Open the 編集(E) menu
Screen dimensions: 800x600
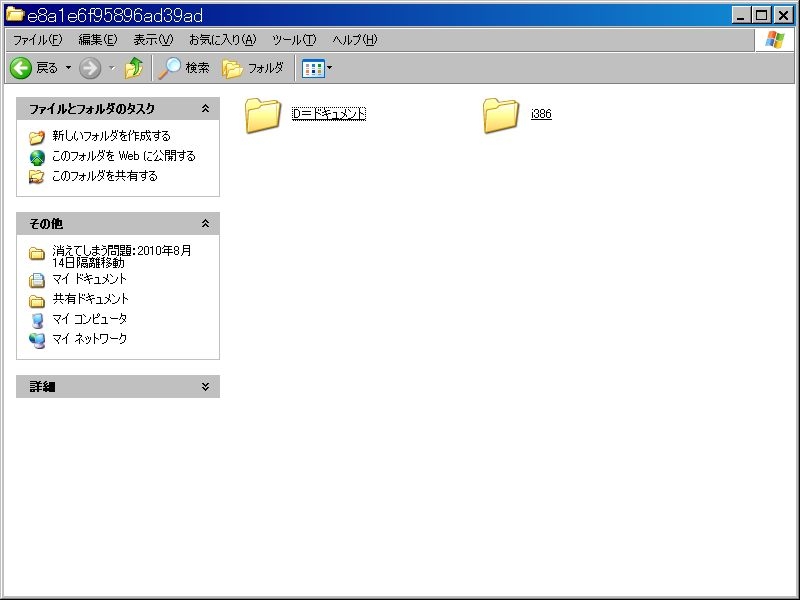98,40
